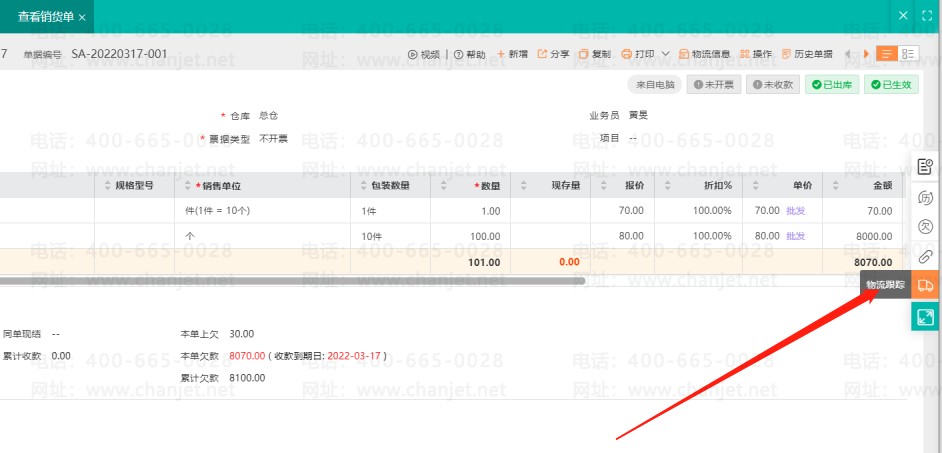
Task: Click the 已出库 status badge
Action: click(832, 85)
